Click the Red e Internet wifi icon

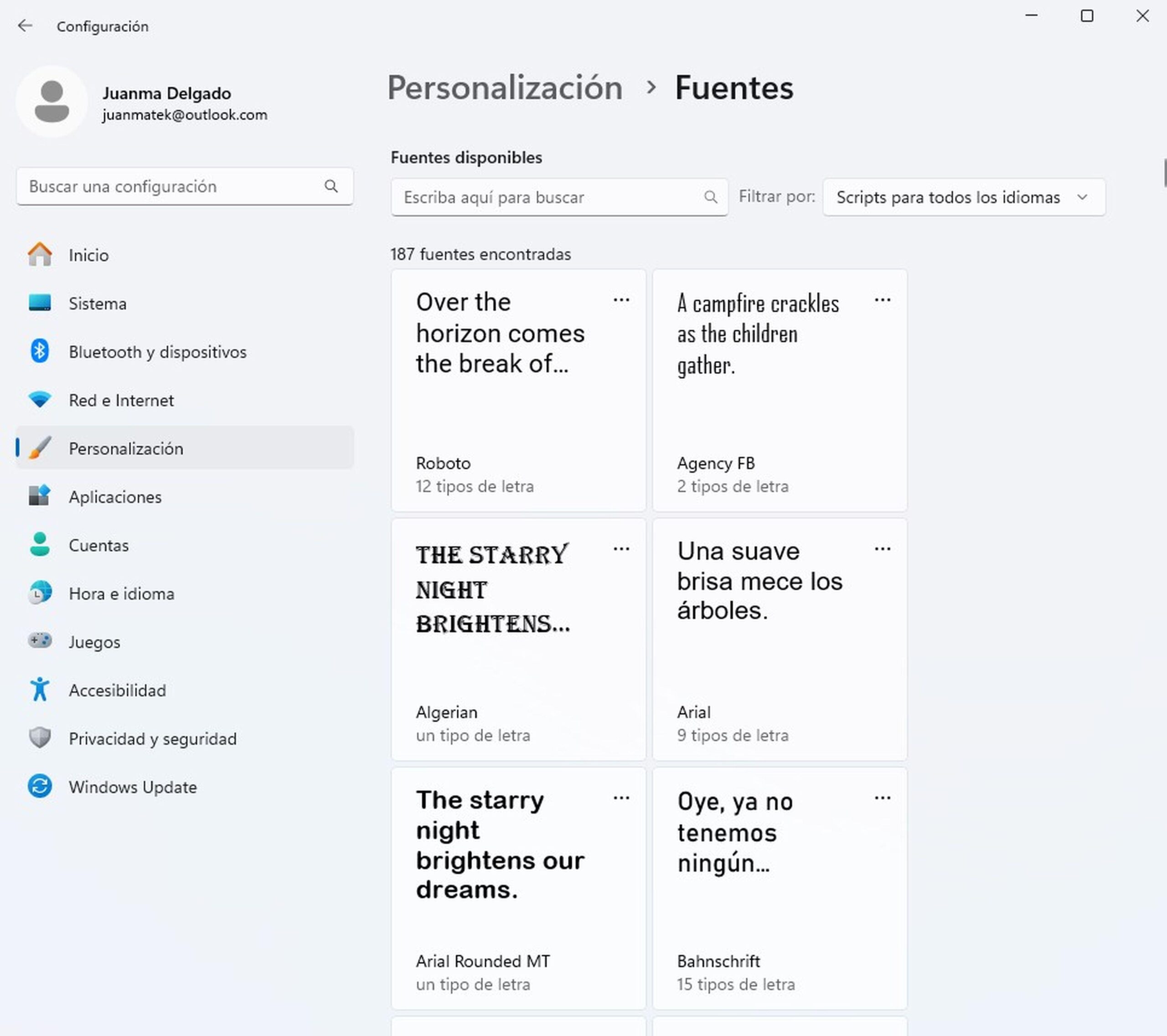point(40,400)
